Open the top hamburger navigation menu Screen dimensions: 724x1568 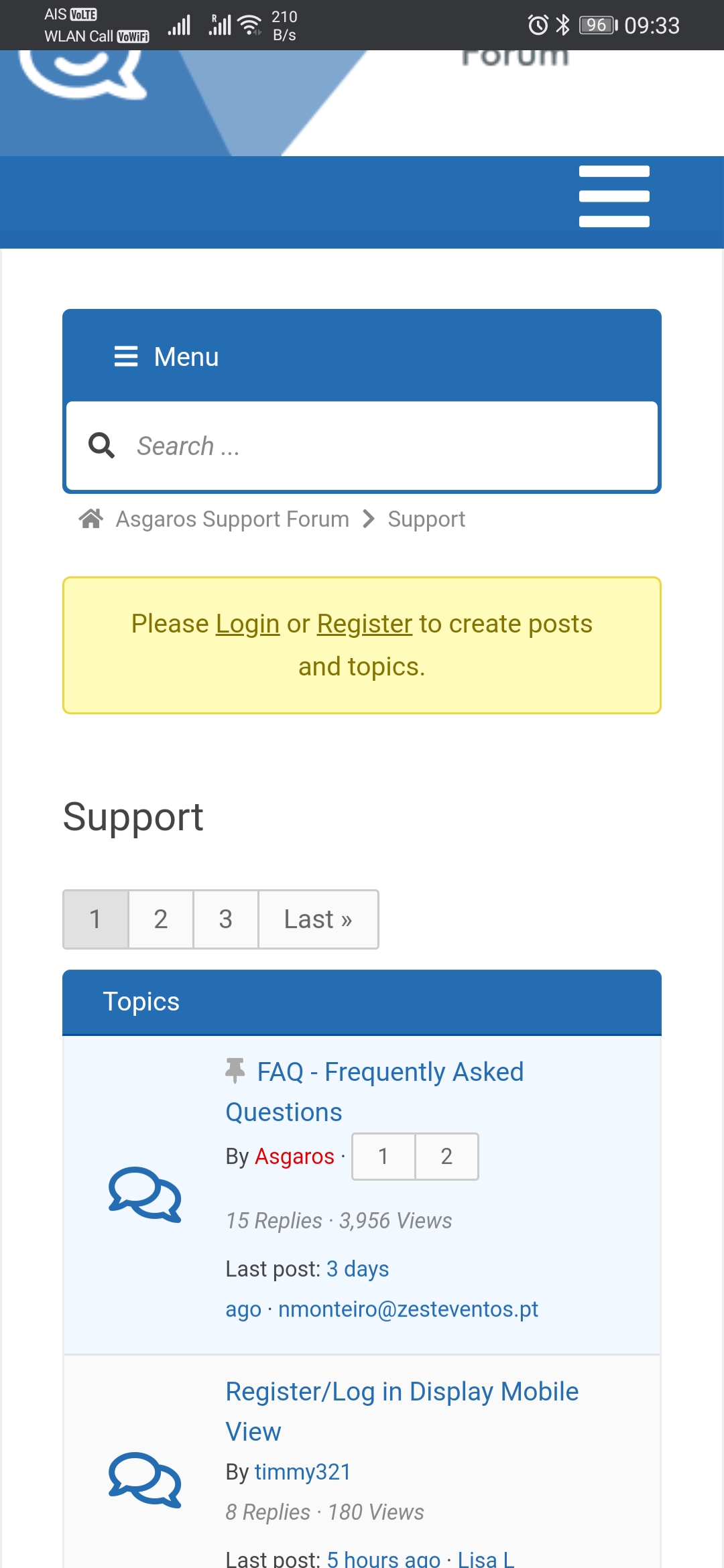coord(614,196)
